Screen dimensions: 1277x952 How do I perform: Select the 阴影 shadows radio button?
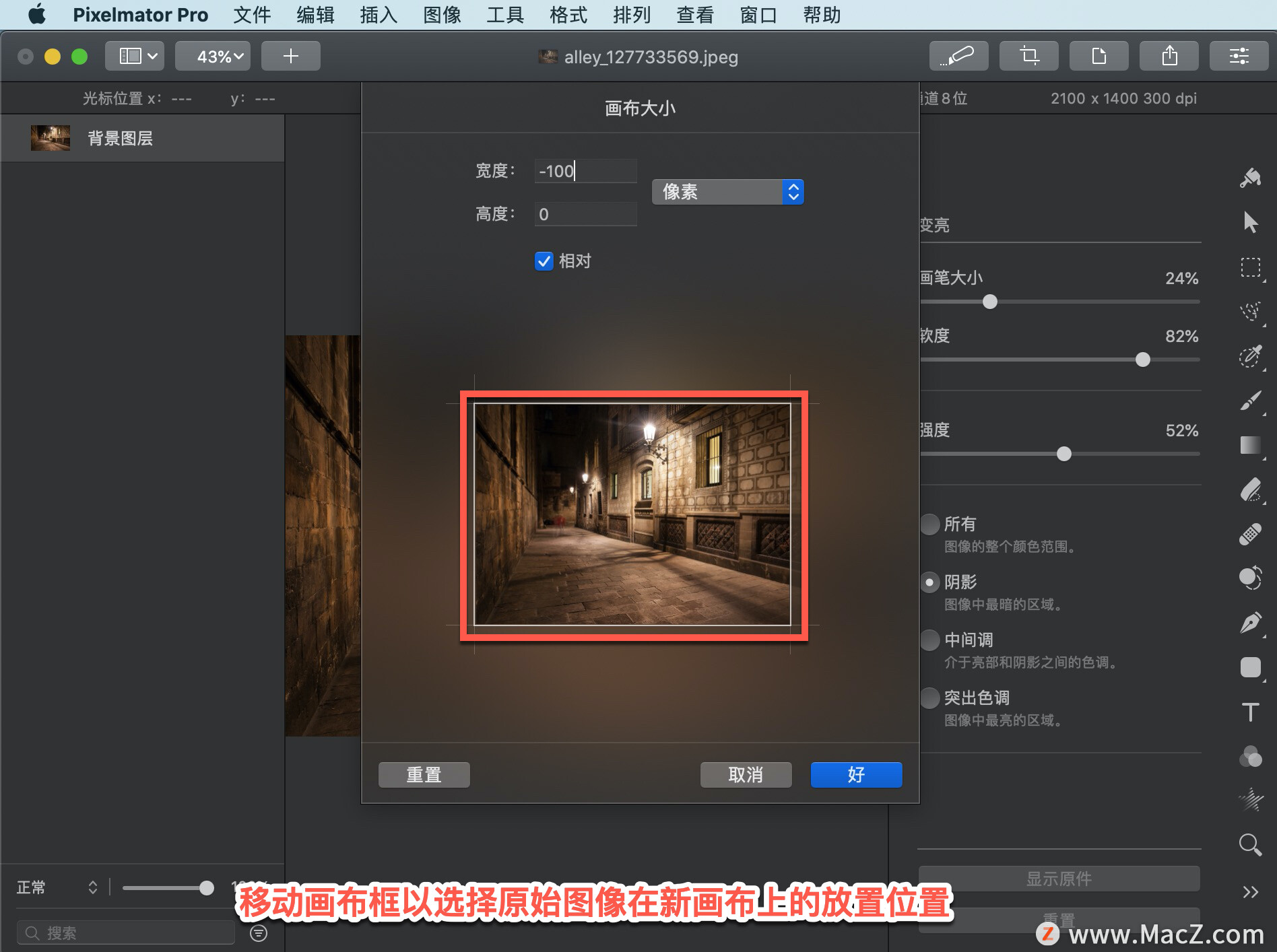click(x=930, y=582)
